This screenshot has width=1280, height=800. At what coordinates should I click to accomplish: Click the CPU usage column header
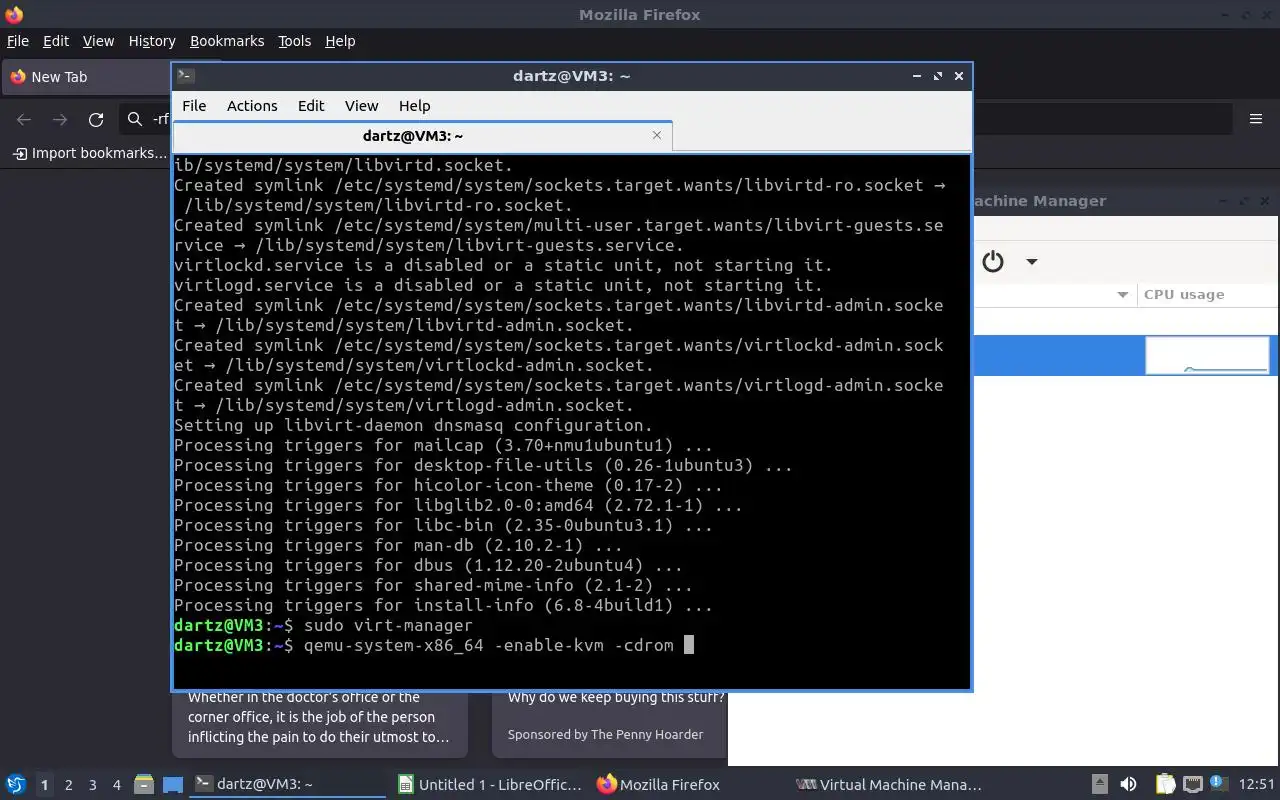click(x=1207, y=295)
